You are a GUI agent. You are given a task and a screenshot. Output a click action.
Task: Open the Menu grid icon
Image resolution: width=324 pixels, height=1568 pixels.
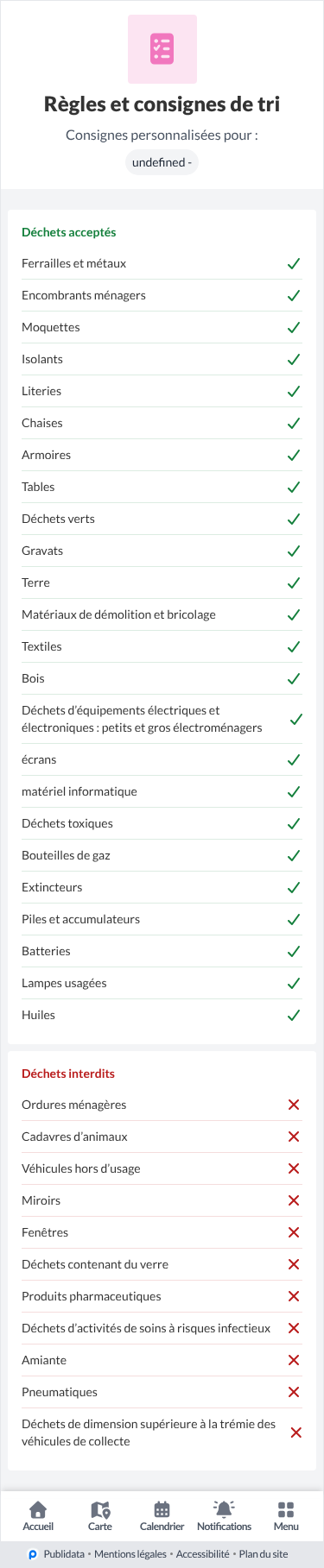click(x=286, y=1509)
